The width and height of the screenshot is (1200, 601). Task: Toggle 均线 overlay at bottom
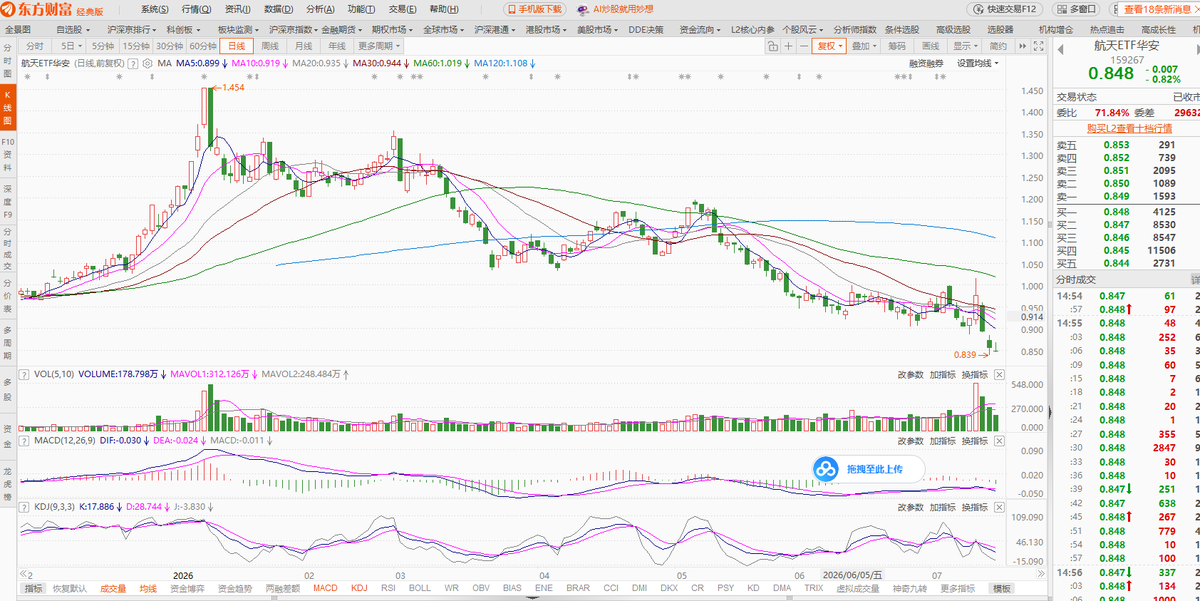[x=148, y=589]
